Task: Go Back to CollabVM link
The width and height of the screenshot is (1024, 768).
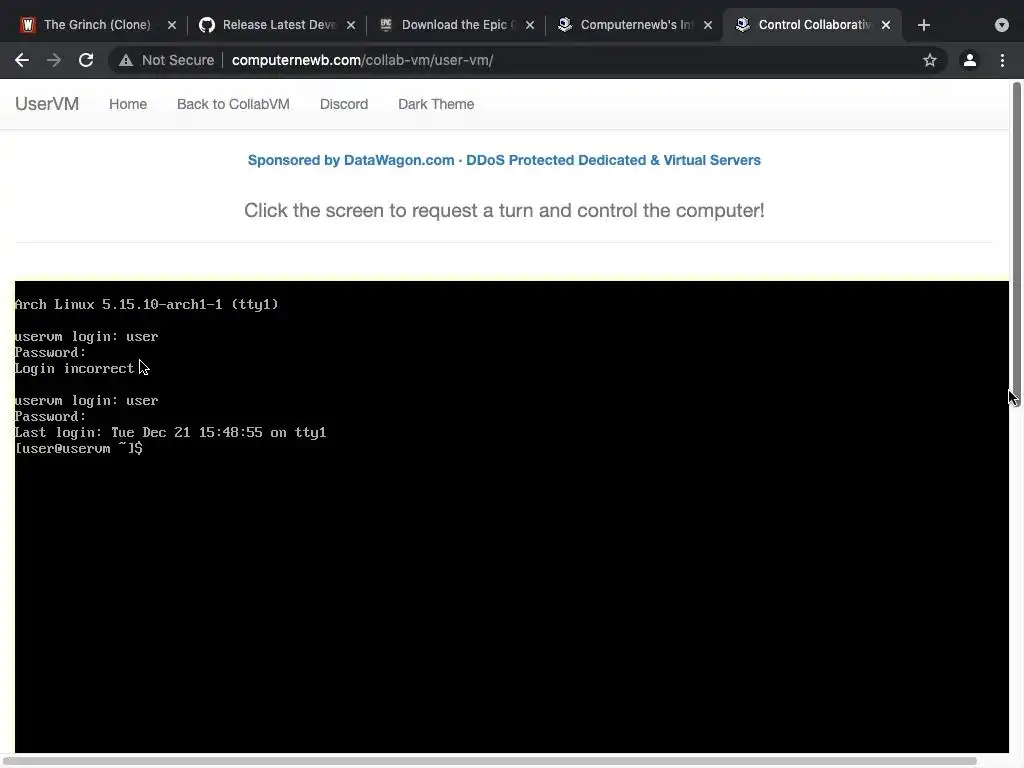Action: (x=233, y=104)
